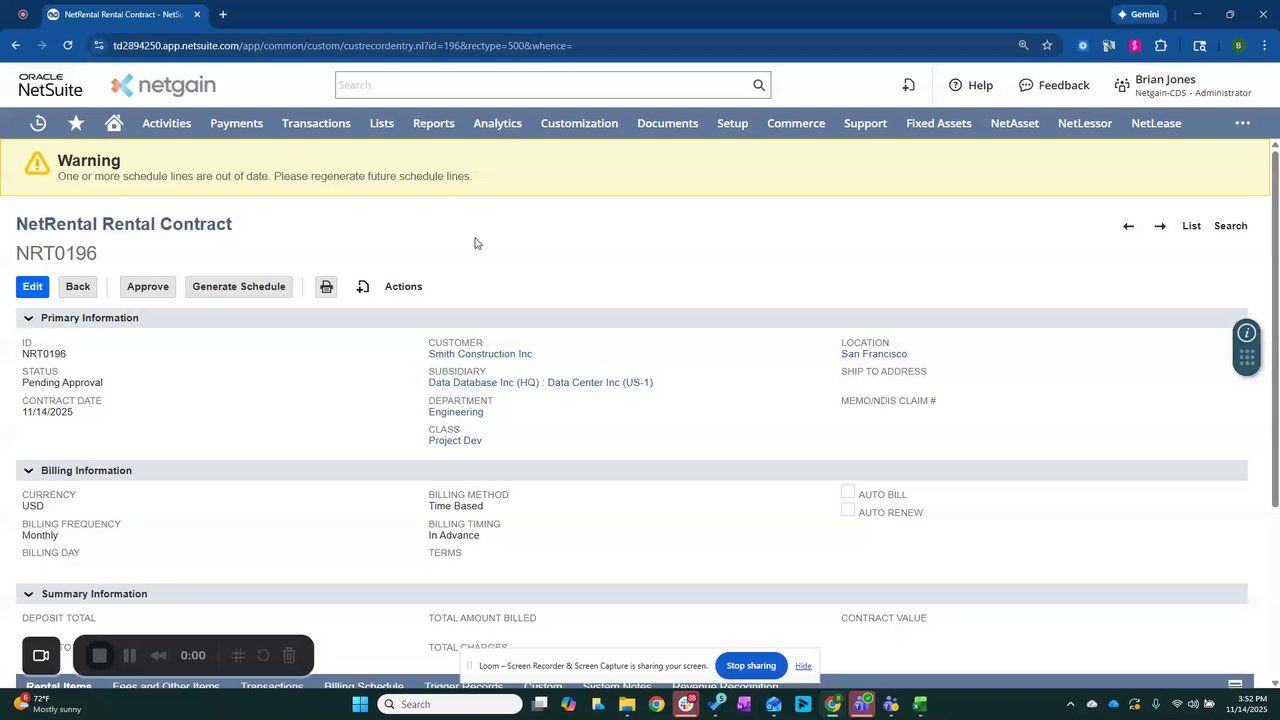The image size is (1280, 720).
Task: Open the Smith Construction Inc. customer link
Action: [481, 354]
